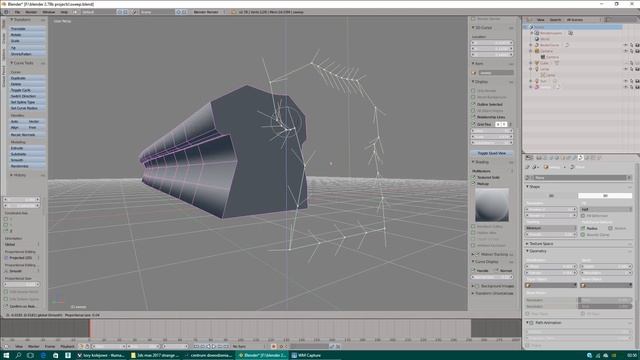Collapse the Shape panel
This screenshot has width=640, height=360.
point(534,187)
